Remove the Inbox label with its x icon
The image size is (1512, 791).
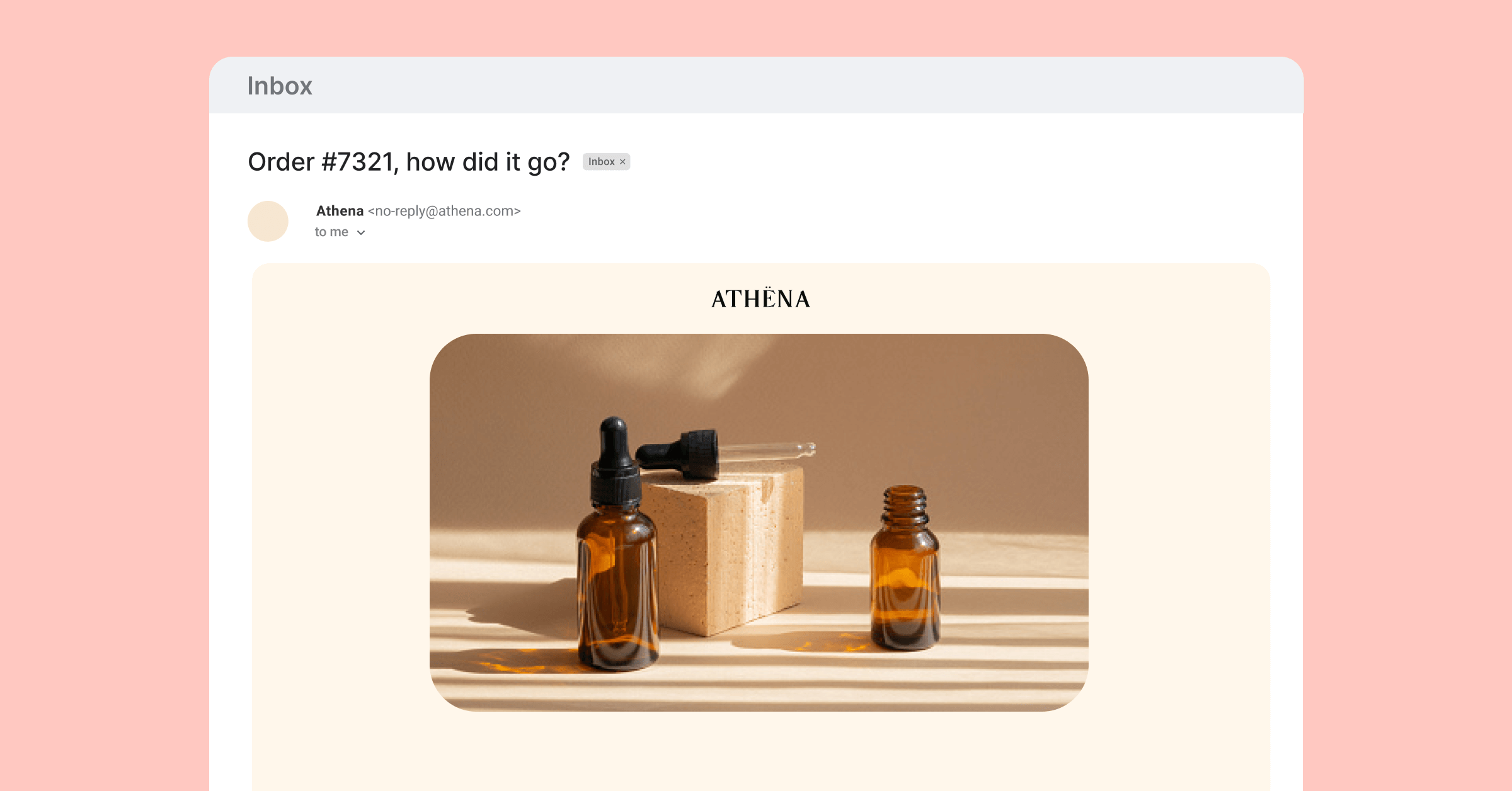coord(622,162)
